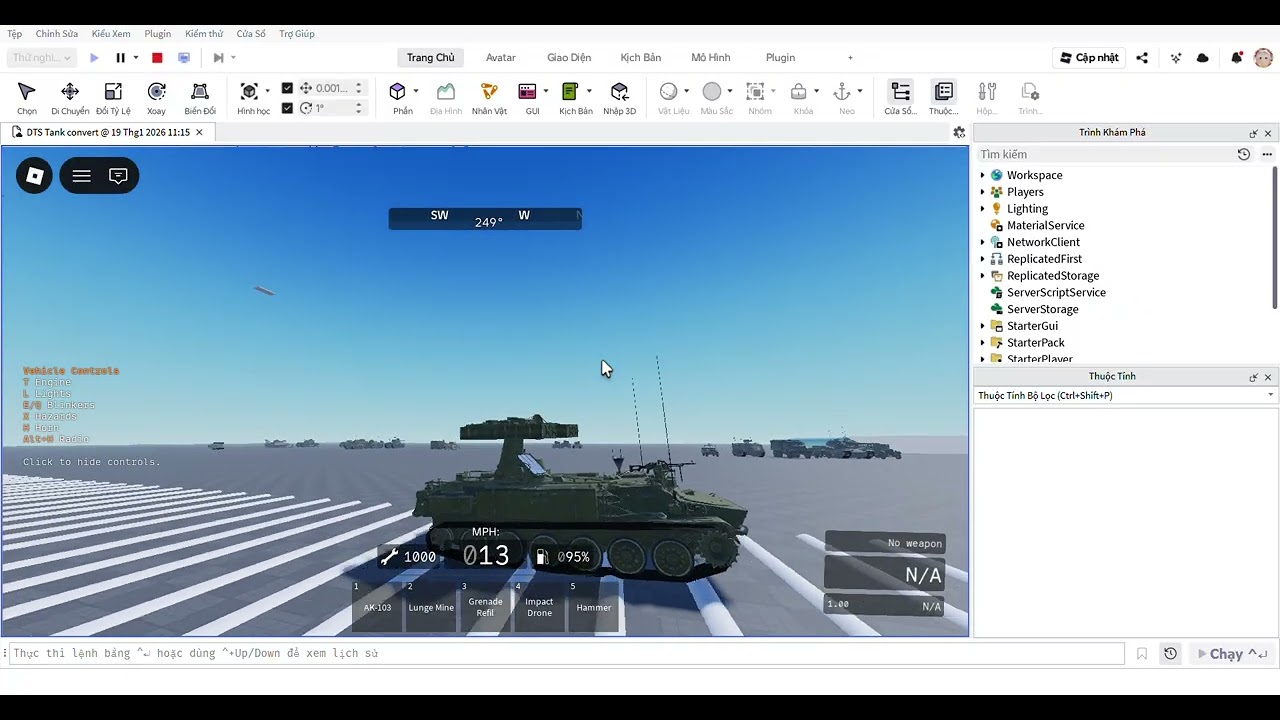The width and height of the screenshot is (1280, 720).
Task: Select the Lunge Mine hotbar slot
Action: (431, 606)
